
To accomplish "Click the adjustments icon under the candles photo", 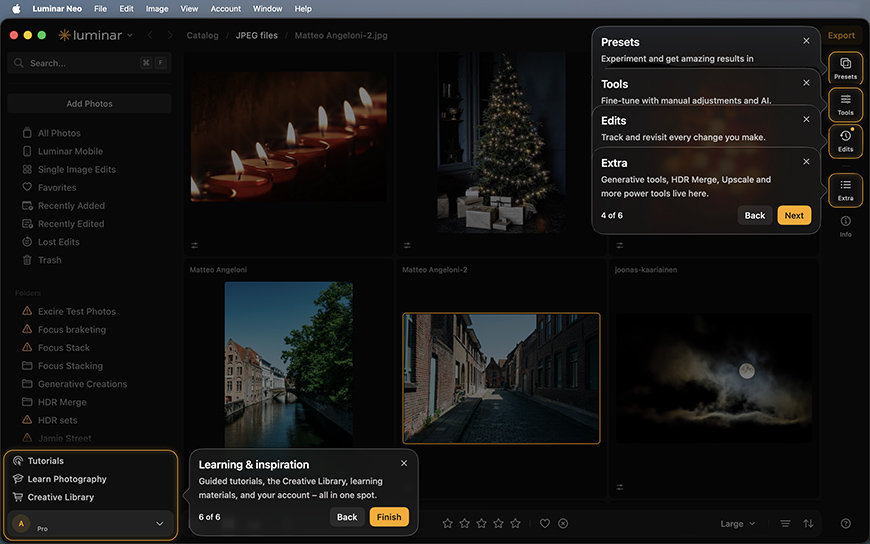I will point(194,245).
